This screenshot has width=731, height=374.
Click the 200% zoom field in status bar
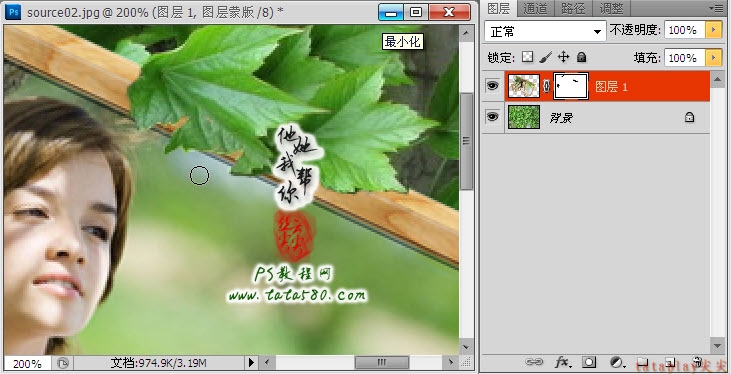[27, 363]
